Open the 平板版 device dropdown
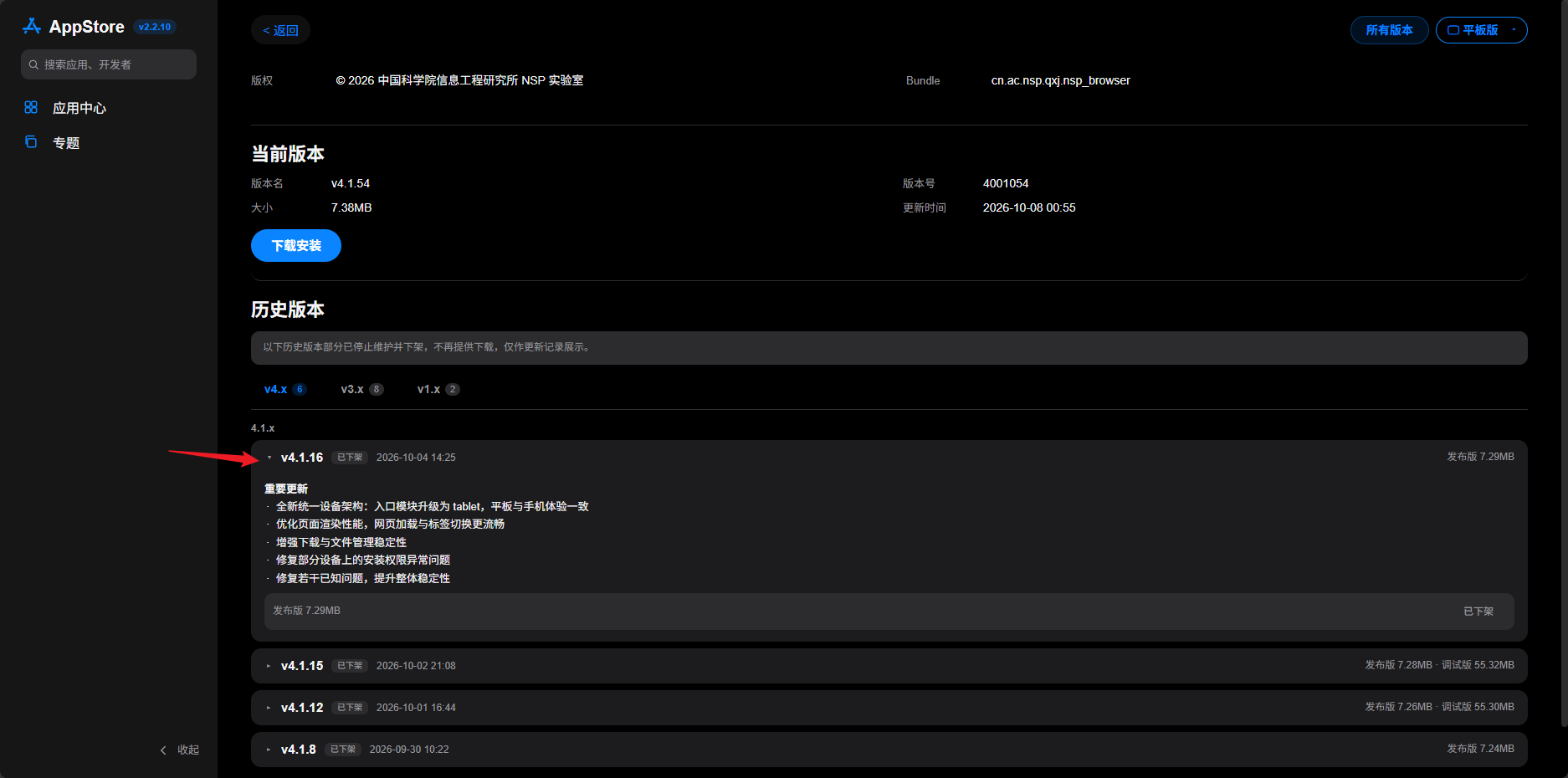Viewport: 1568px width, 778px height. pyautogui.click(x=1481, y=30)
